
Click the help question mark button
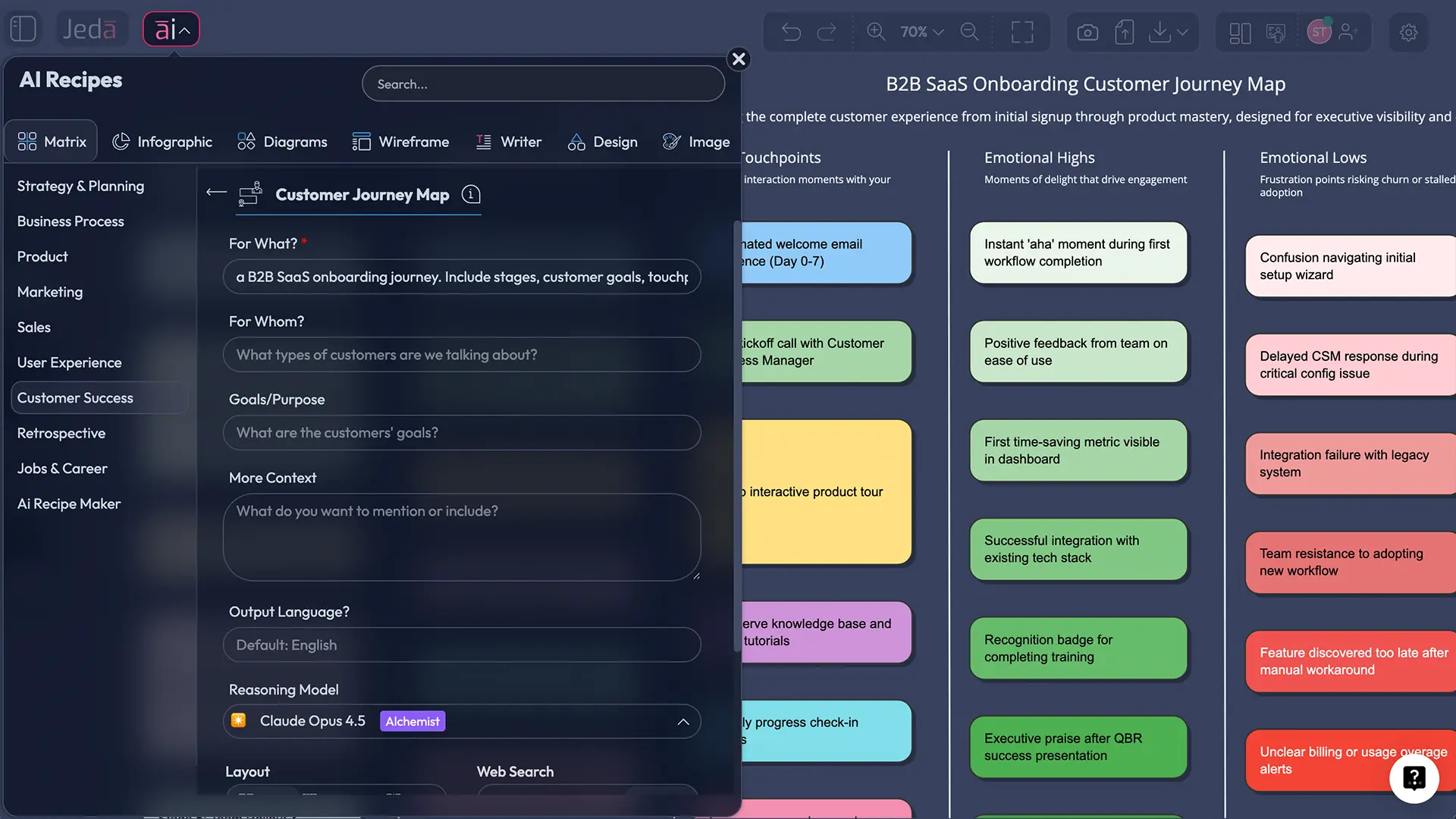pos(1414,778)
